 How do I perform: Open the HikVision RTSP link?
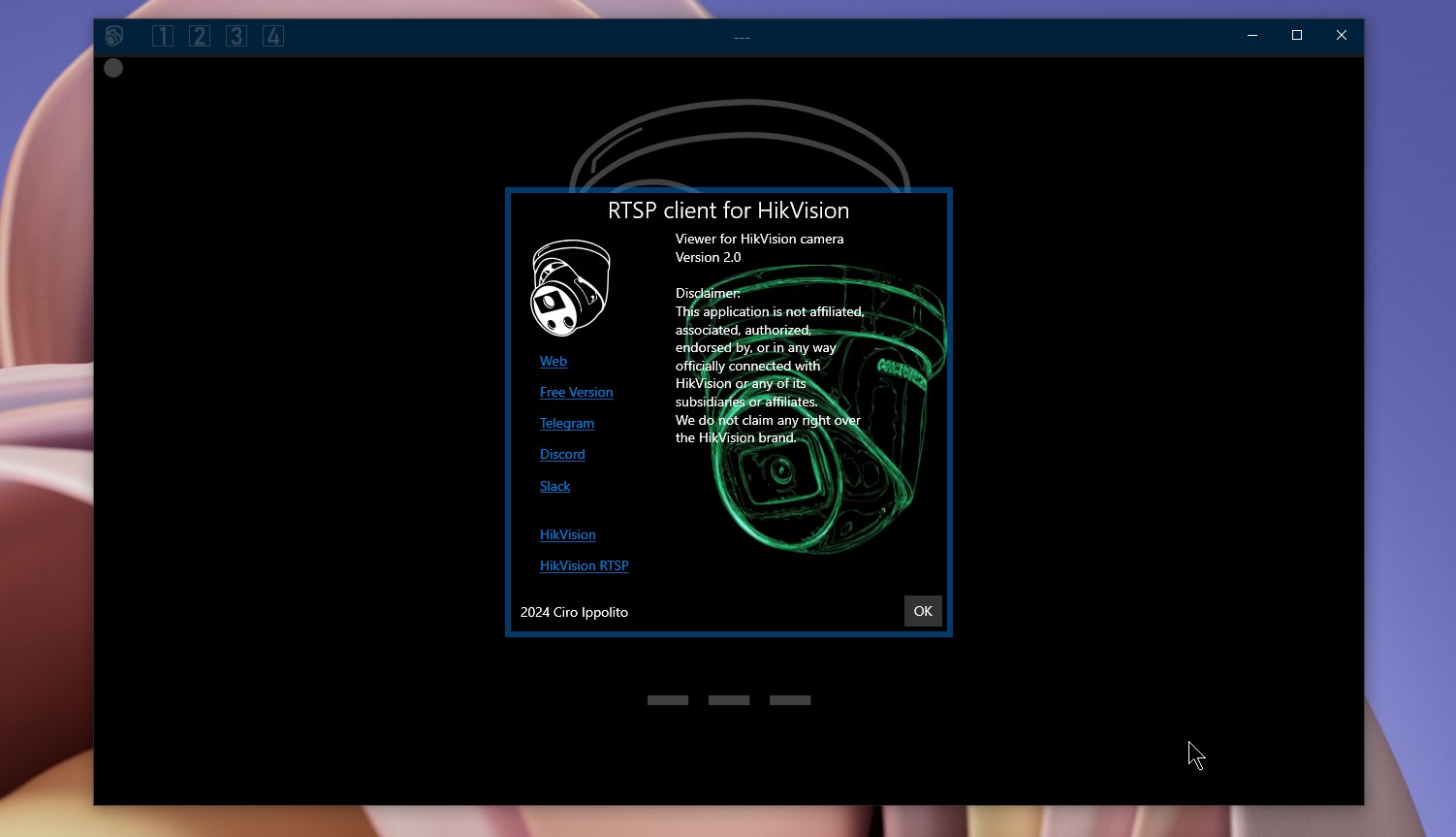tap(584, 565)
